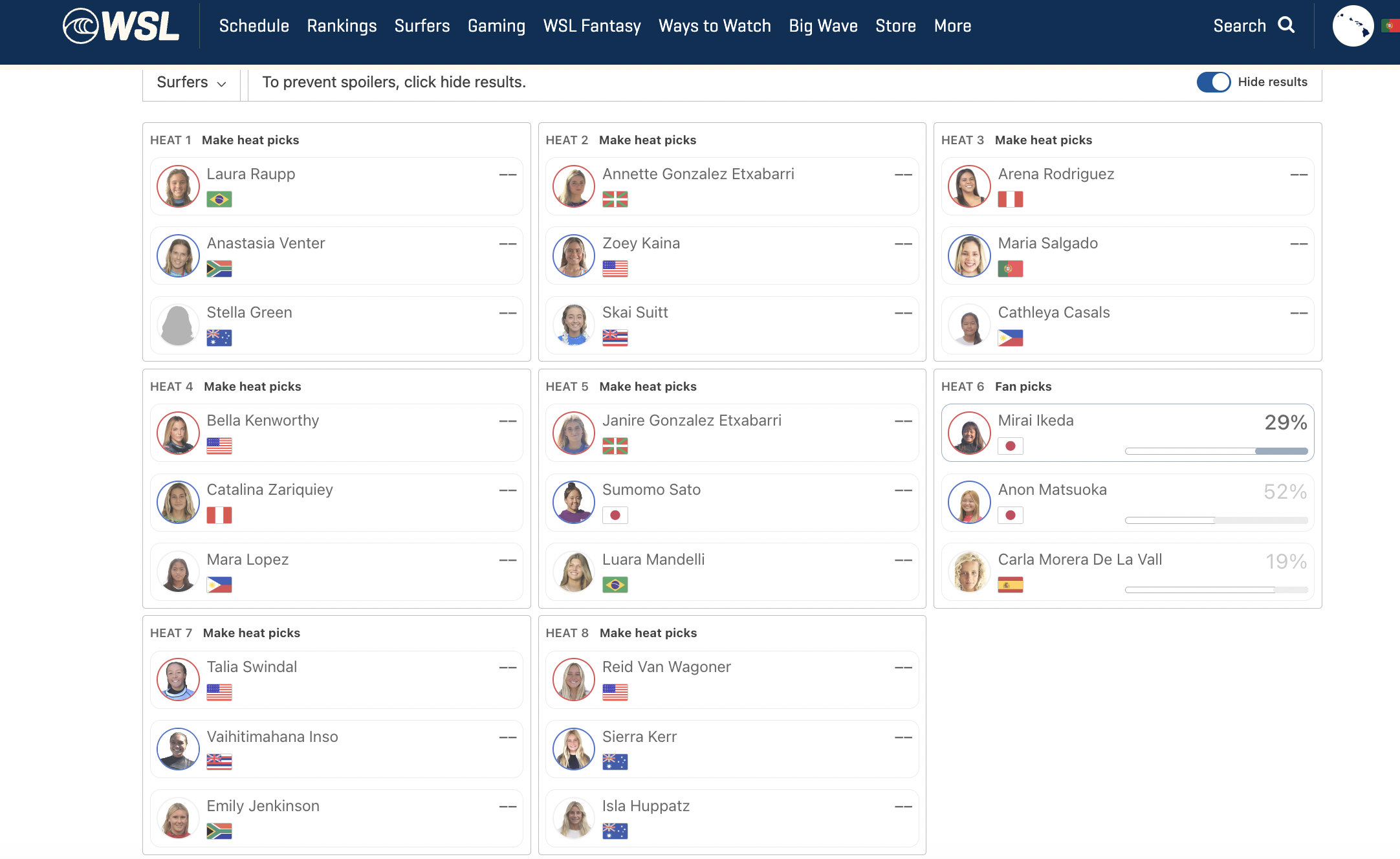1400x859 pixels.
Task: Go to the Schedule menu item
Action: pyautogui.click(x=254, y=26)
